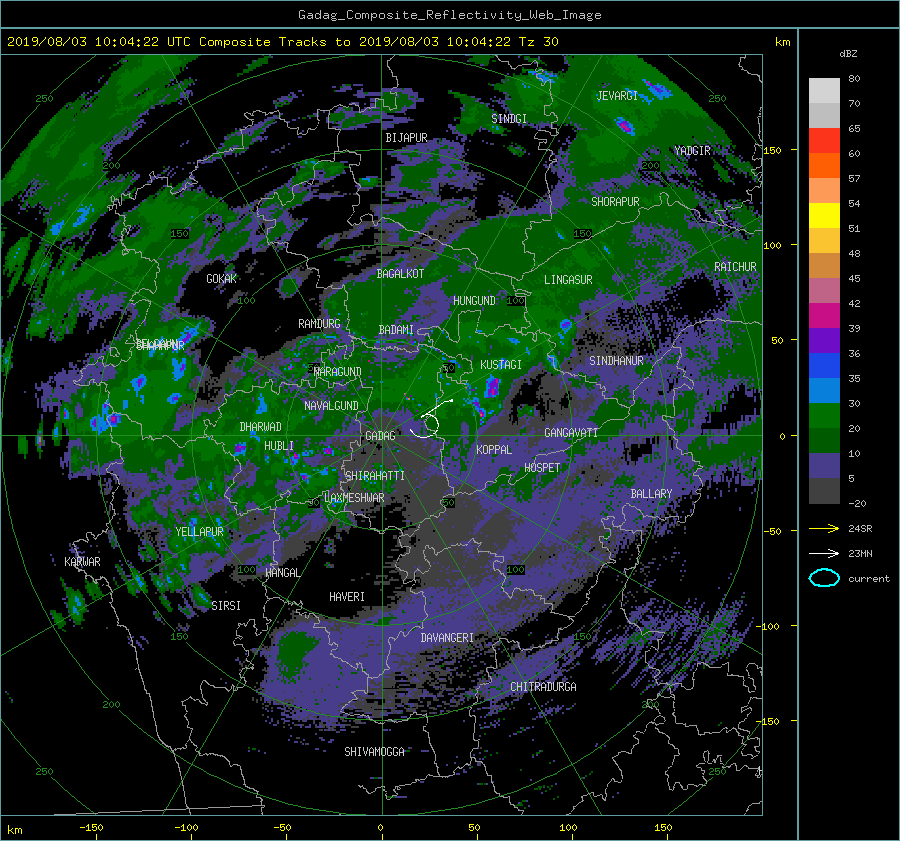Click the LINGASUR city label

click(568, 280)
